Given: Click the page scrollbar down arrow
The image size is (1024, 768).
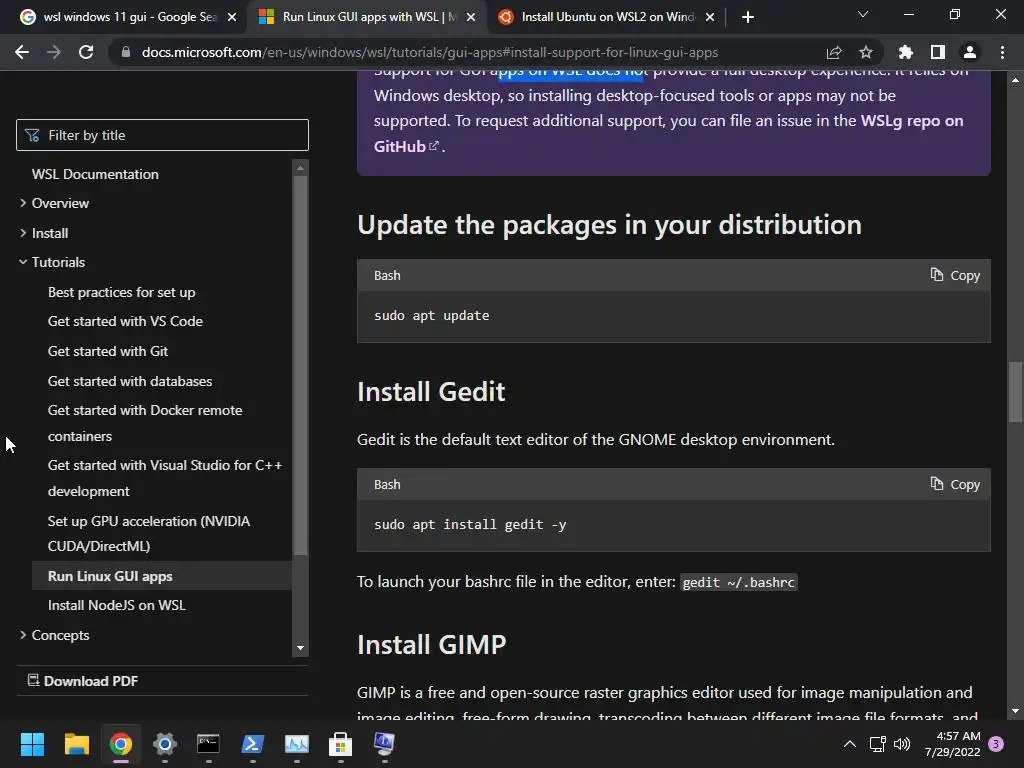Looking at the screenshot, I should (1015, 711).
